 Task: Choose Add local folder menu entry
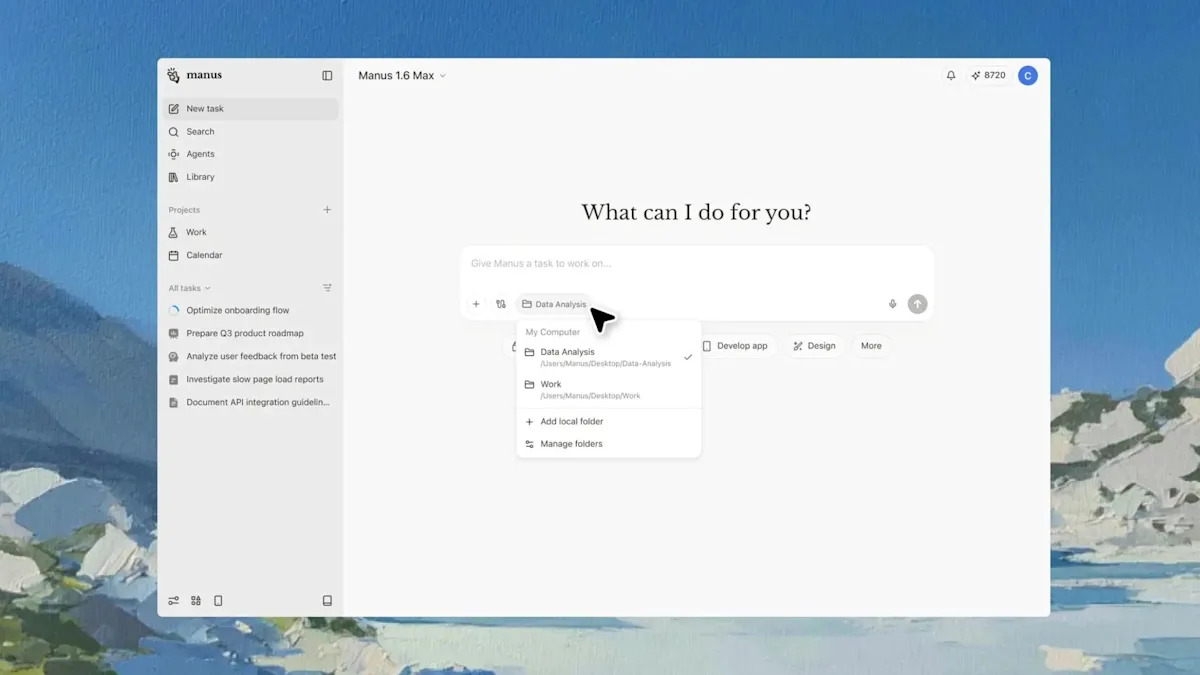[x=571, y=422]
